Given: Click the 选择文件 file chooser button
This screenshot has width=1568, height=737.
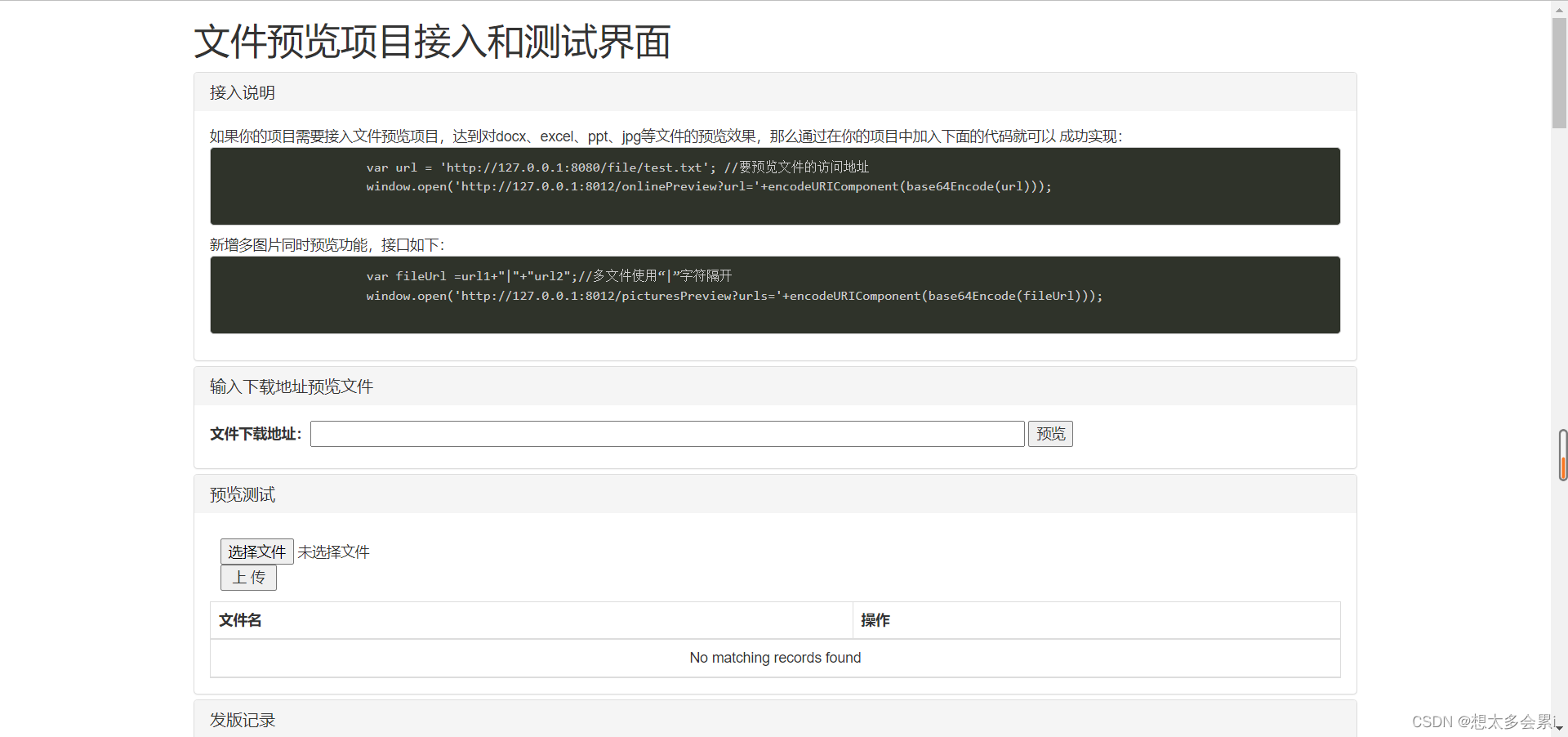Looking at the screenshot, I should tap(256, 552).
